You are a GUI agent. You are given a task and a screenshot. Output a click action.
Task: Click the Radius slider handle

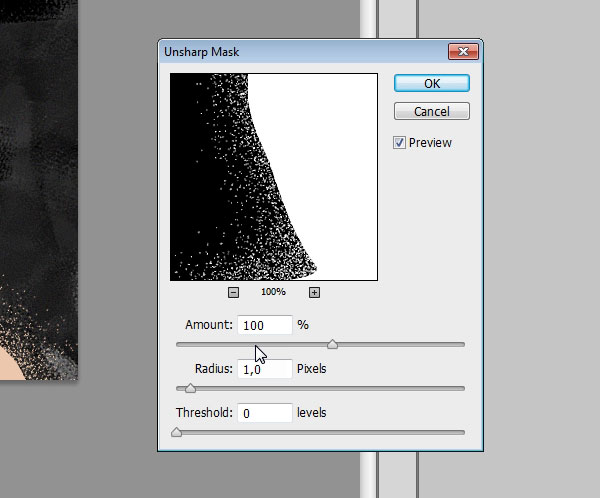pyautogui.click(x=190, y=388)
